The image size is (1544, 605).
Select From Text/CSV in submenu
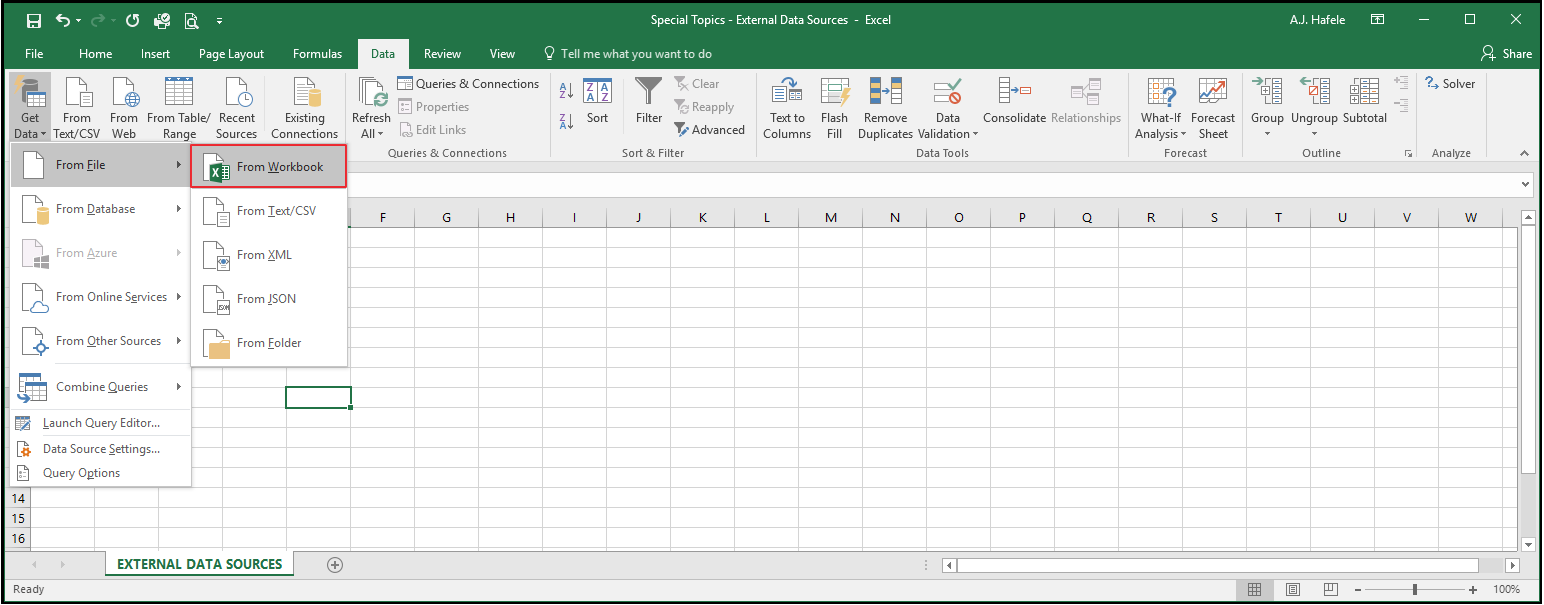pos(269,211)
